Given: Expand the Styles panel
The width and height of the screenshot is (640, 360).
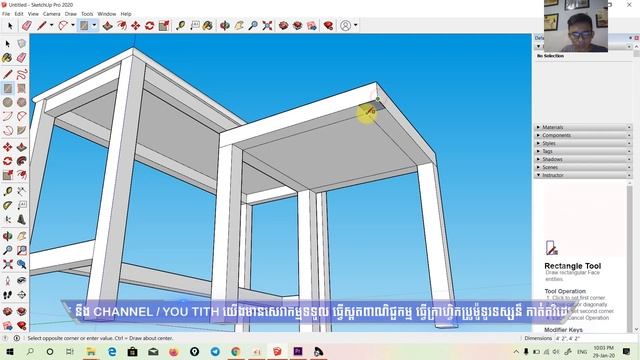Looking at the screenshot, I should [582, 143].
